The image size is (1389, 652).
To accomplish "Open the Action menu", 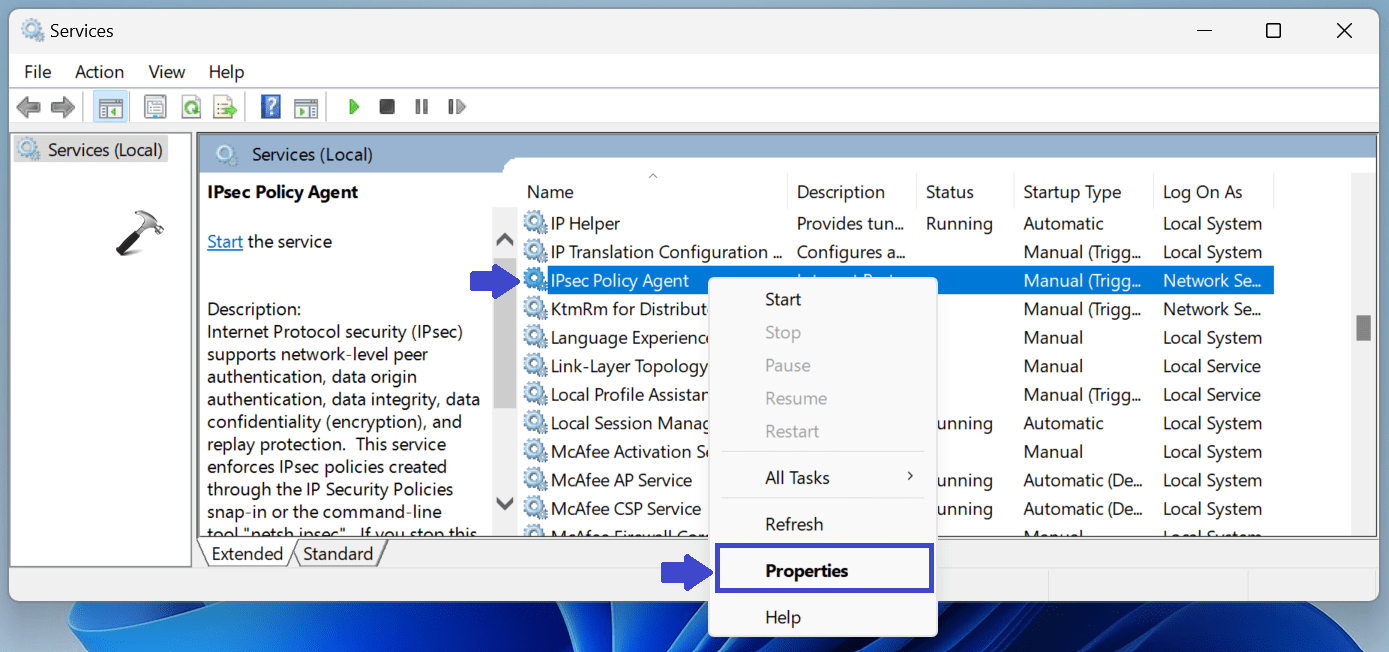I will click(99, 71).
